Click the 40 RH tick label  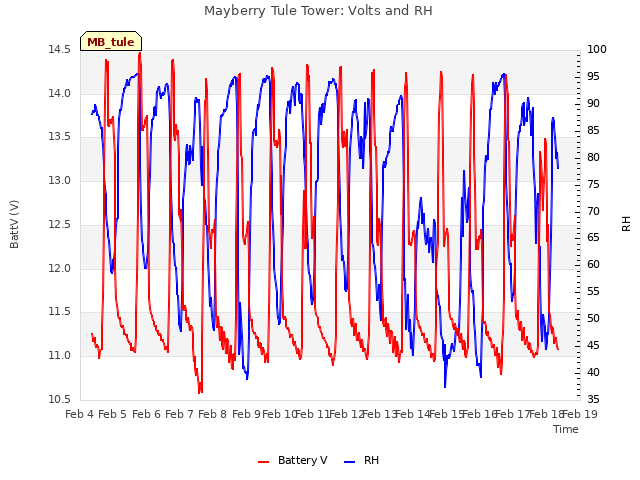[593, 372]
